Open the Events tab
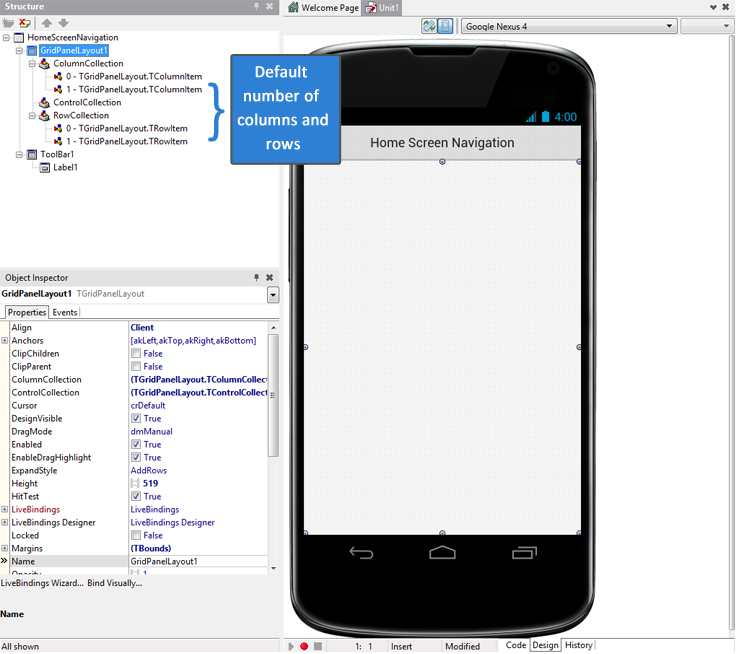Viewport: 738px width, 654px height. click(x=65, y=312)
